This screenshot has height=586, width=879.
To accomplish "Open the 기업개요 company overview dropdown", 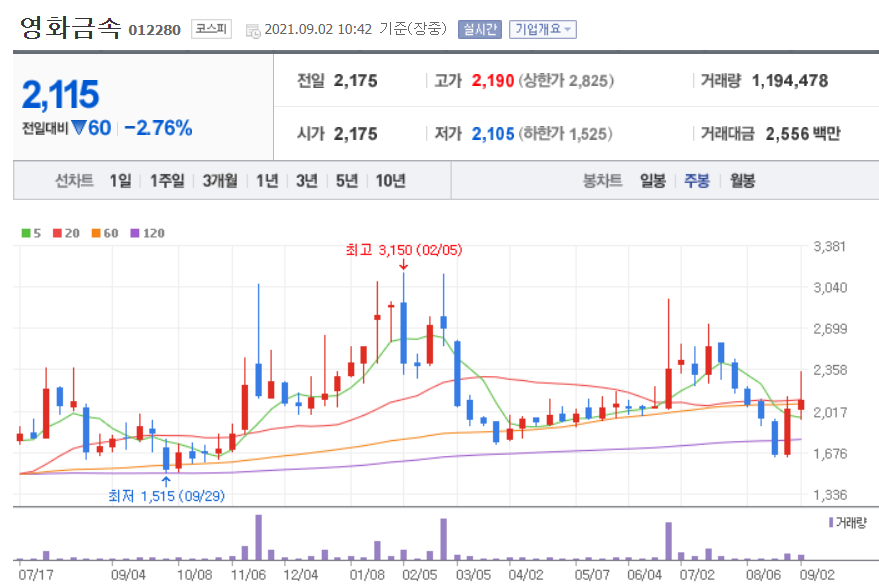I will point(542,29).
